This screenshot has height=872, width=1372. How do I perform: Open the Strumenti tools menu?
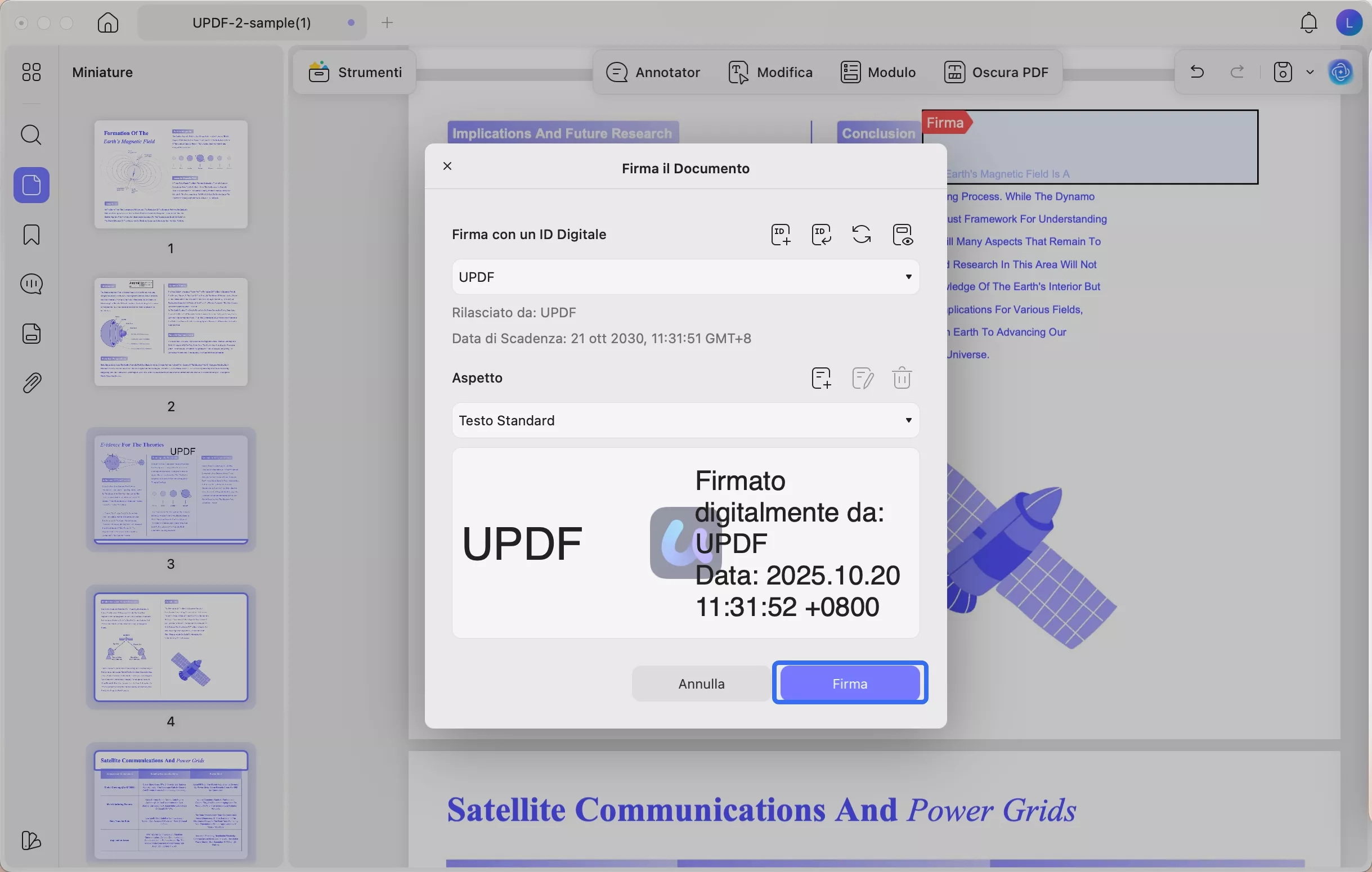[355, 73]
